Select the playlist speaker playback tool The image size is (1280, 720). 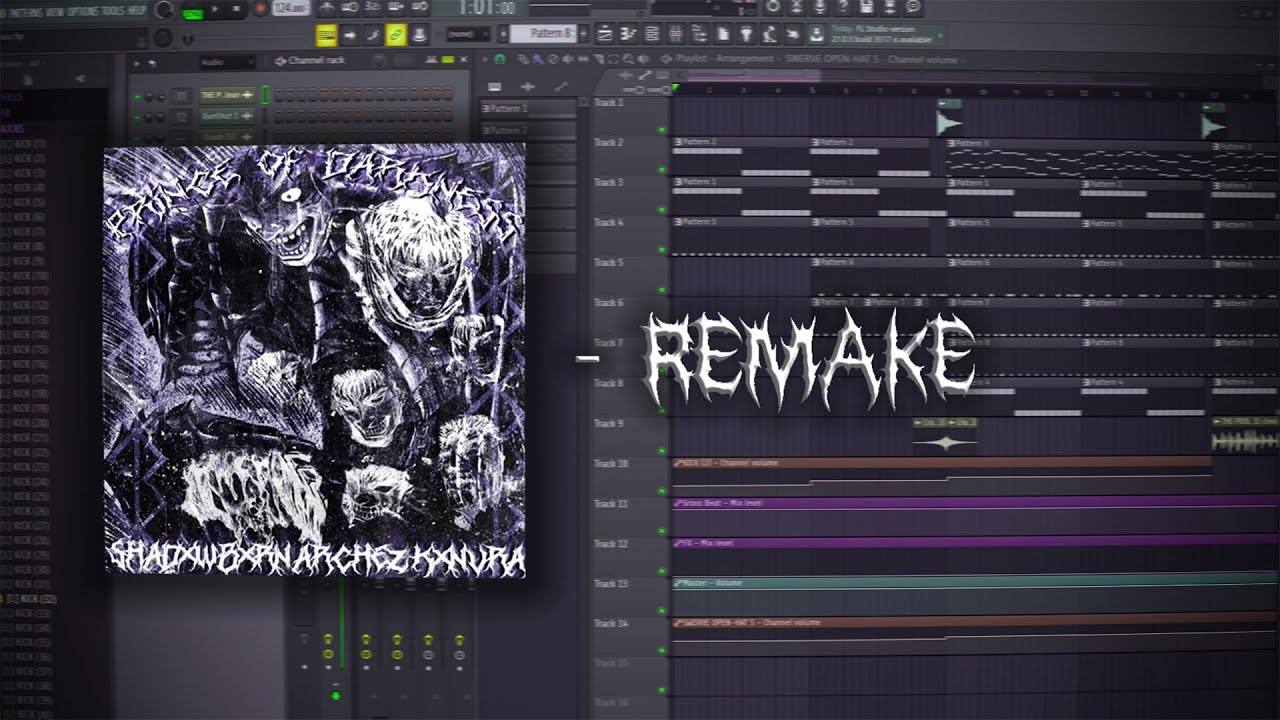pyautogui.click(x=642, y=59)
